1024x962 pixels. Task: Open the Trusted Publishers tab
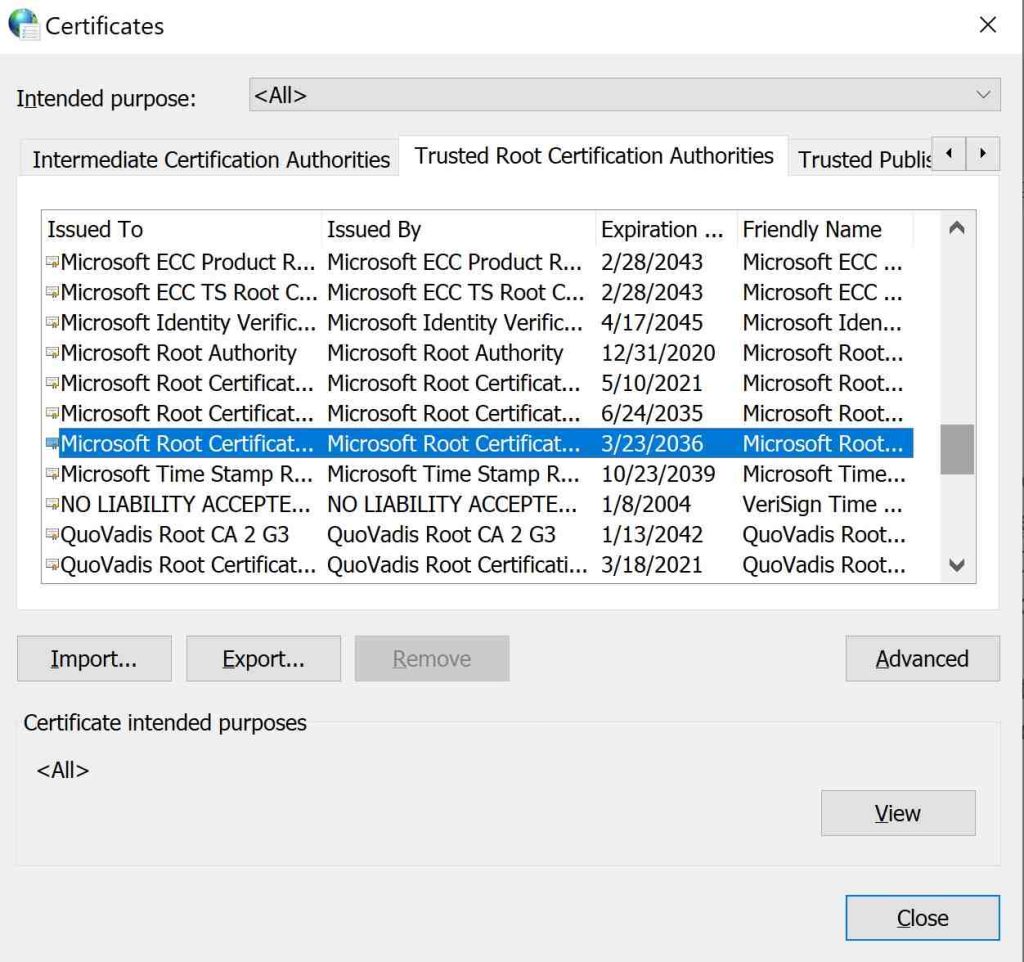coord(863,160)
